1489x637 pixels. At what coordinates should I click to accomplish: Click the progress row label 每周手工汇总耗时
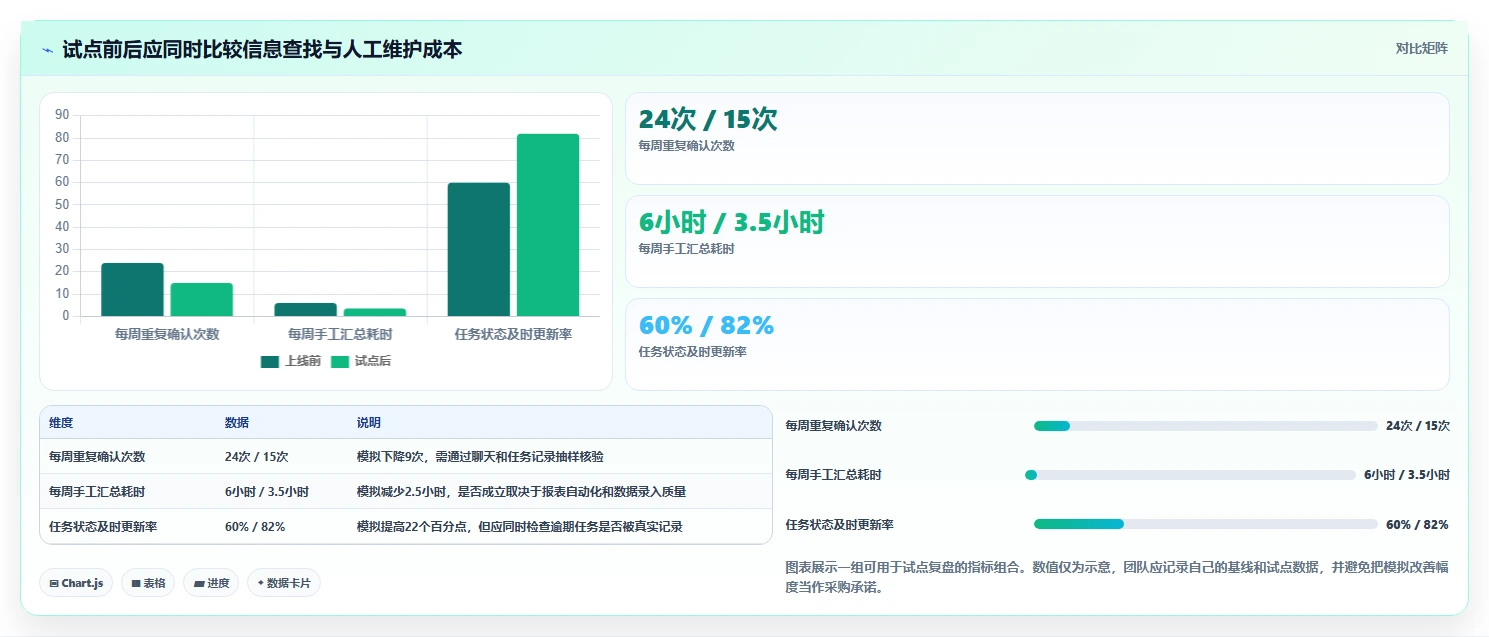(x=834, y=475)
